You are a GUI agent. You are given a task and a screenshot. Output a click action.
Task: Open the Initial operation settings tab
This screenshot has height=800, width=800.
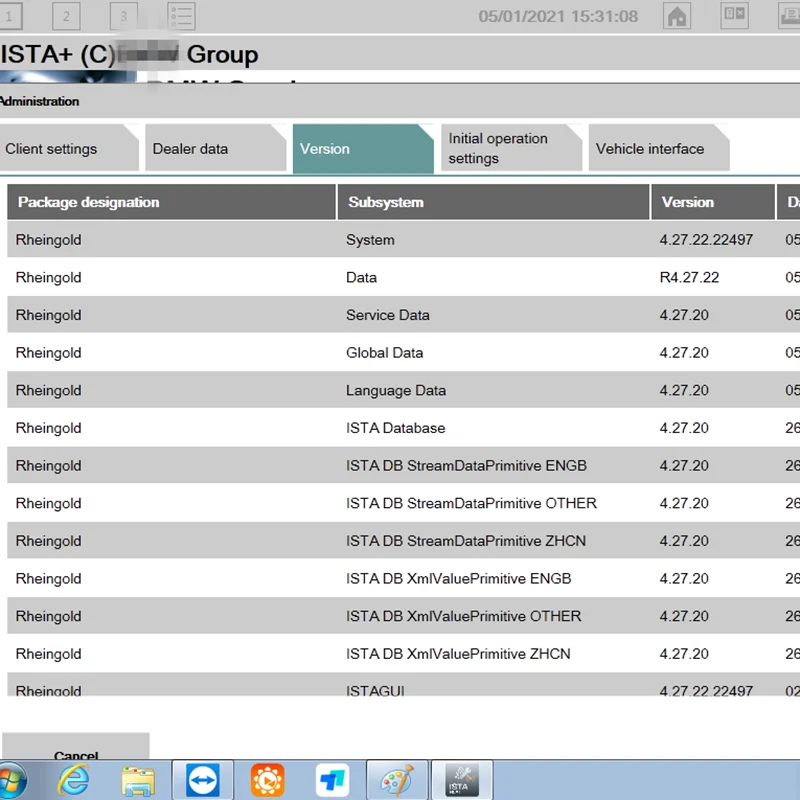(511, 148)
